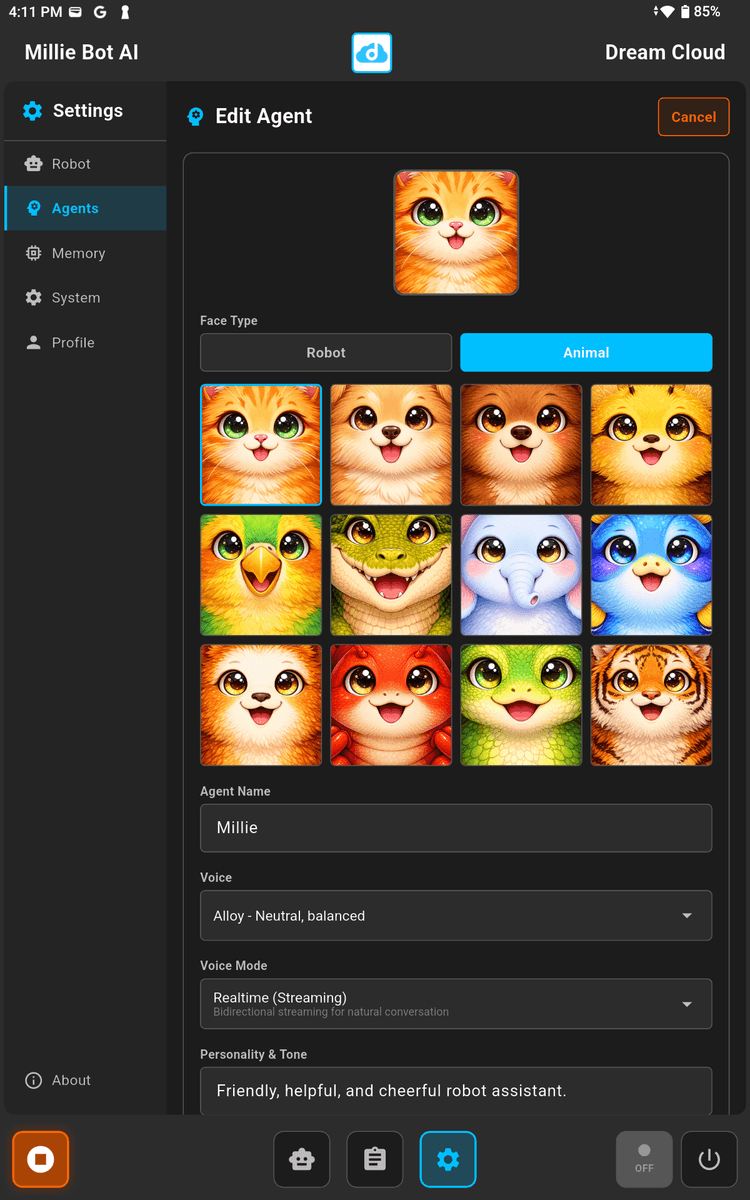Choose the blue penguin face

click(x=651, y=575)
